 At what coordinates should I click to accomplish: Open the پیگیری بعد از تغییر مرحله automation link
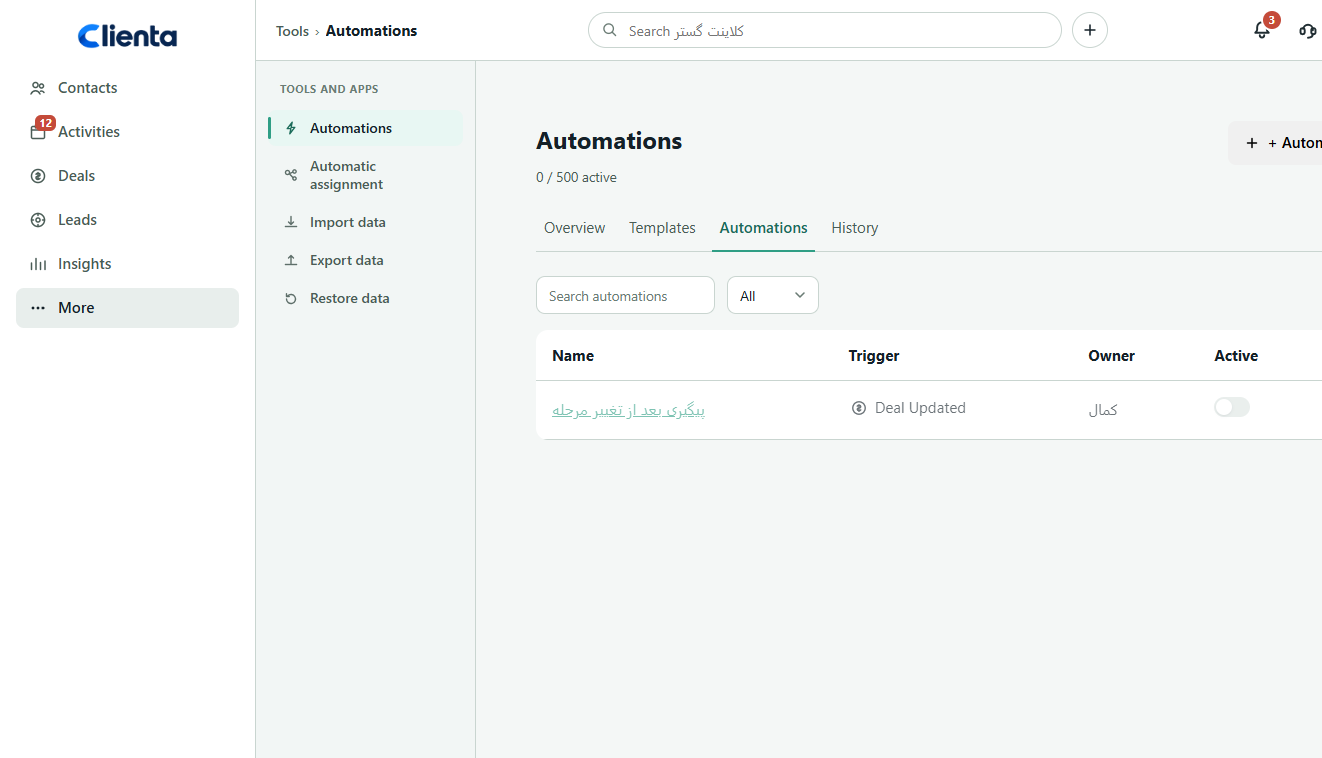[x=628, y=410]
